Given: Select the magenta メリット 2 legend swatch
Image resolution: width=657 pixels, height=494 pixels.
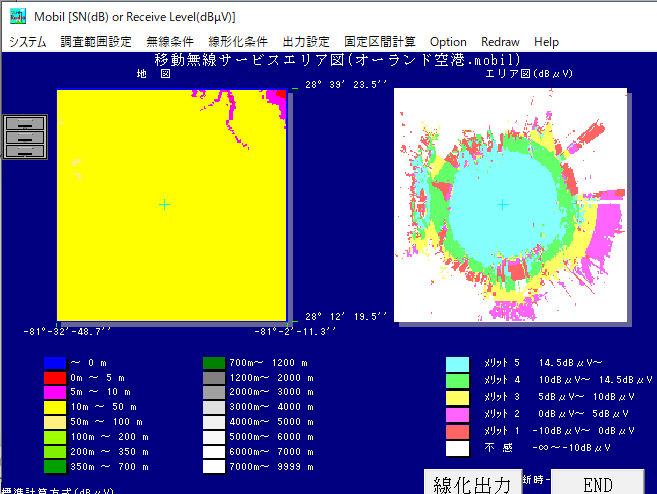Looking at the screenshot, I should (457, 413).
